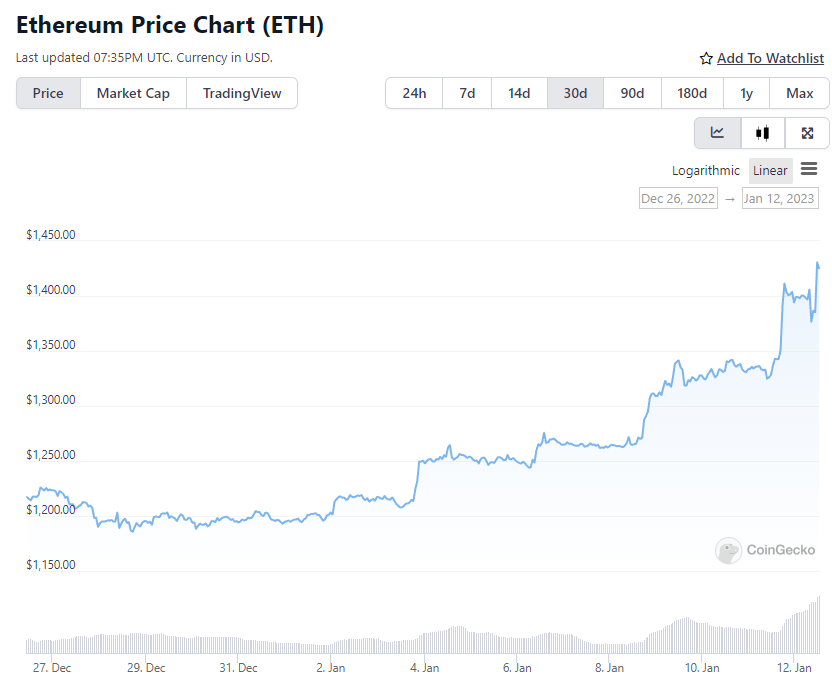This screenshot has height=690, width=832.
Task: Open fullscreen chart mode icon
Action: pyautogui.click(x=807, y=133)
